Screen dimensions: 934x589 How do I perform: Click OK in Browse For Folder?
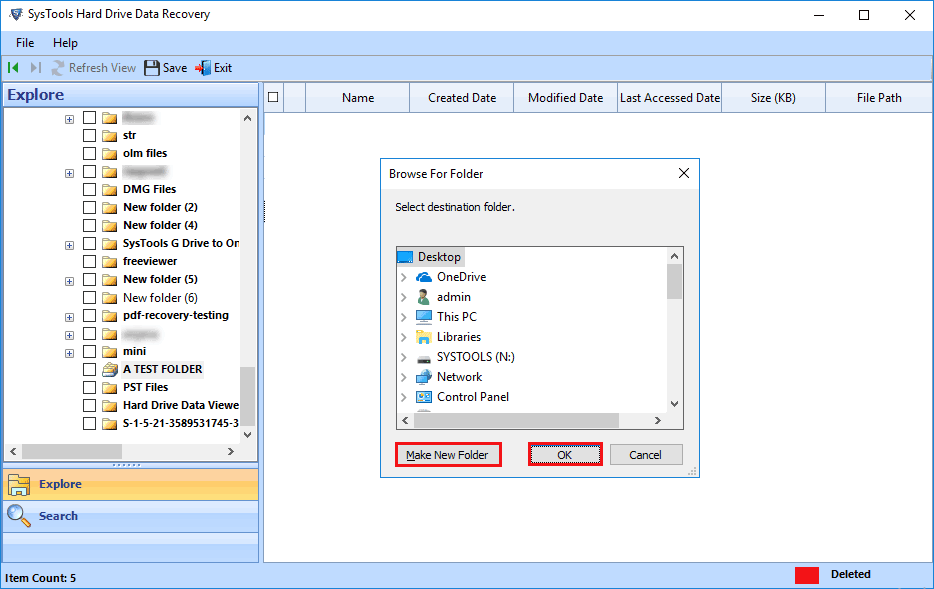[x=565, y=454]
